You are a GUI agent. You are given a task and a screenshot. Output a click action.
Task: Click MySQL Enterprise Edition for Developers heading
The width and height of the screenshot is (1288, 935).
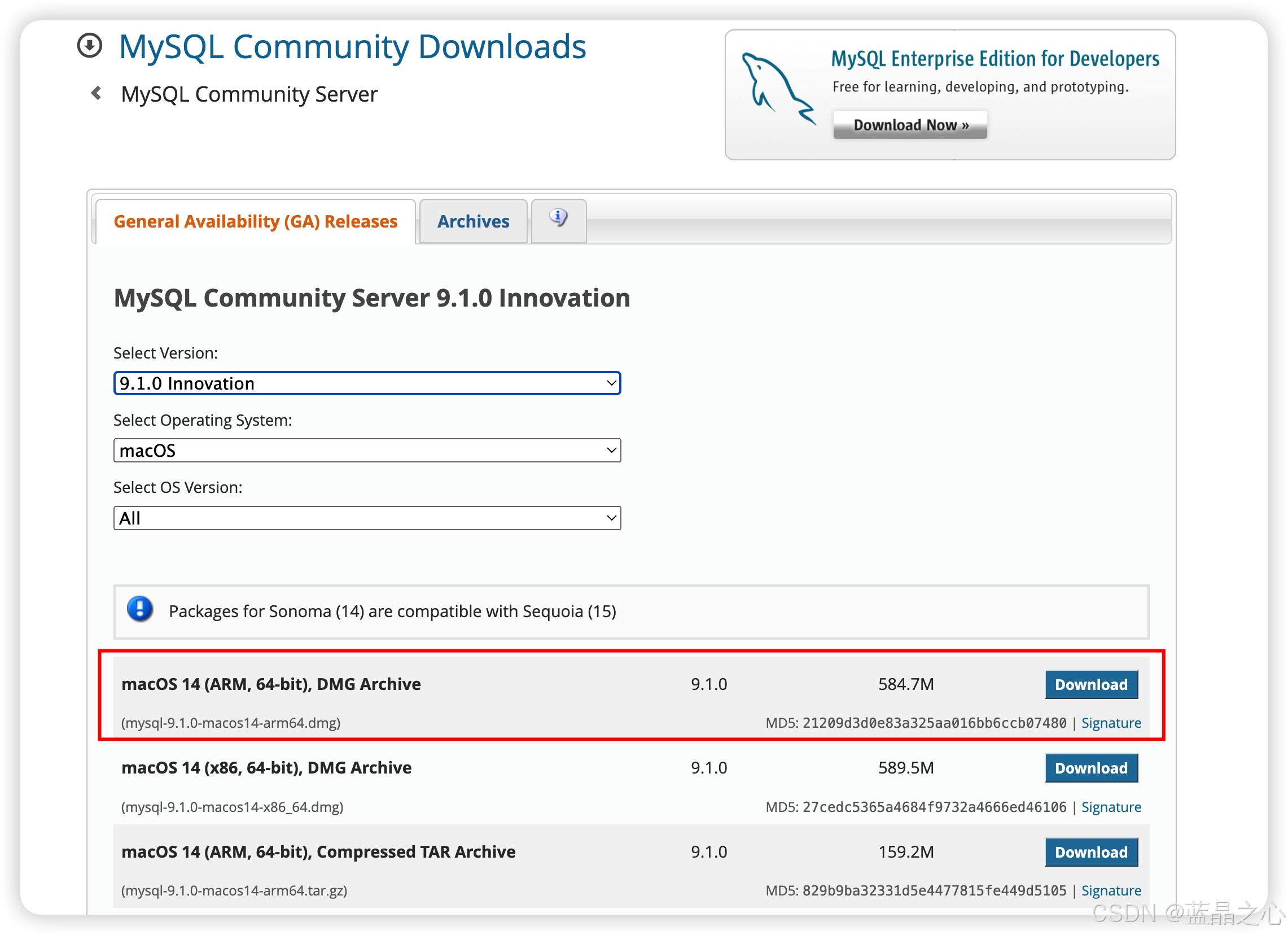click(995, 59)
